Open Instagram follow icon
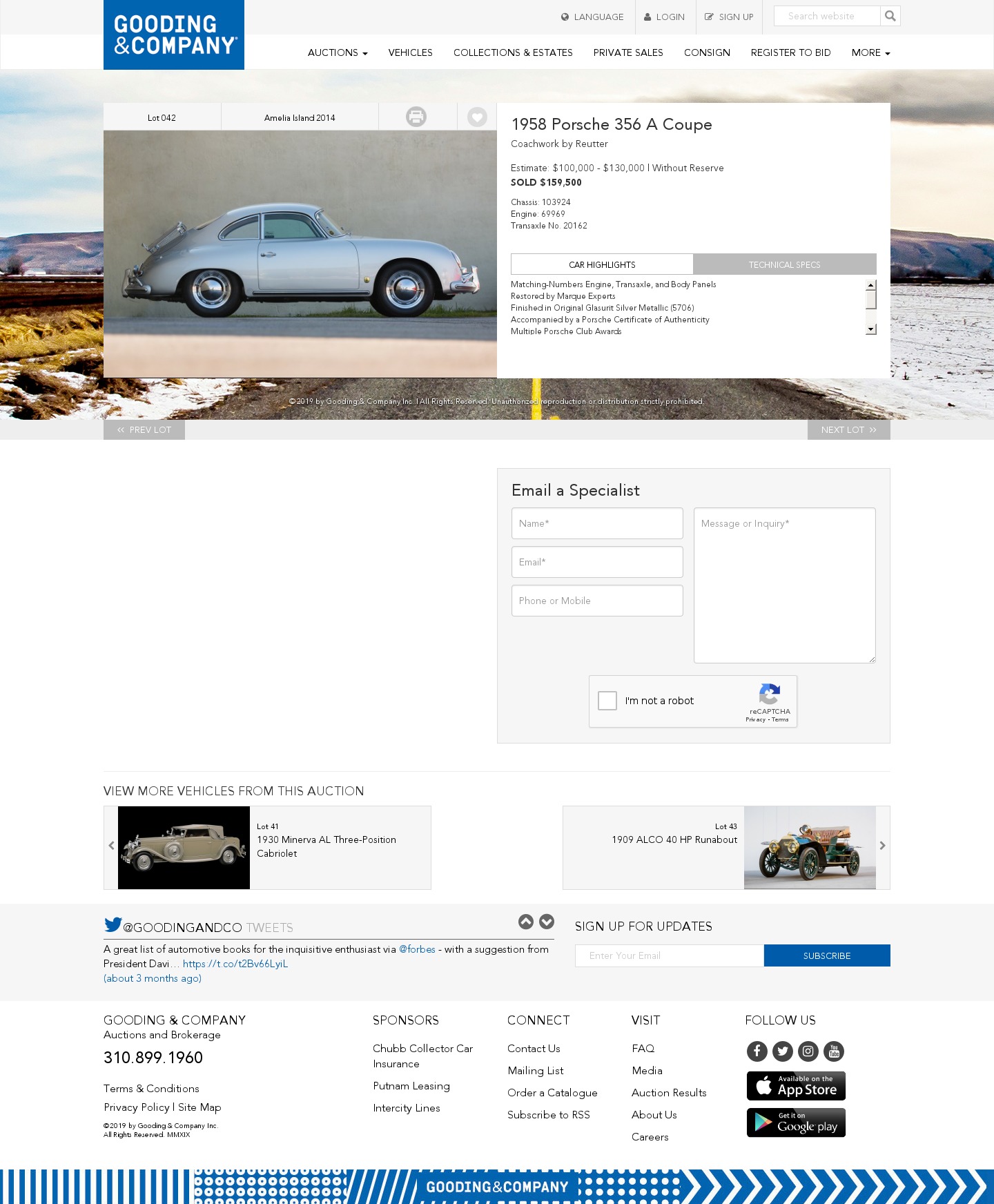 click(x=808, y=1051)
